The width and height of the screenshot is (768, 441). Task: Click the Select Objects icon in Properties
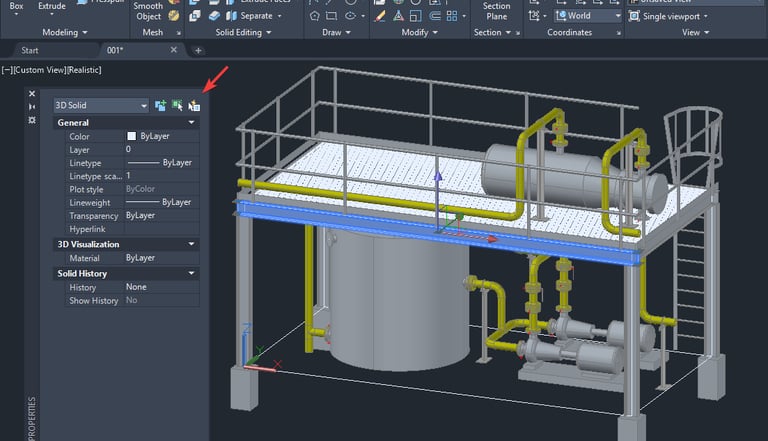click(177, 105)
